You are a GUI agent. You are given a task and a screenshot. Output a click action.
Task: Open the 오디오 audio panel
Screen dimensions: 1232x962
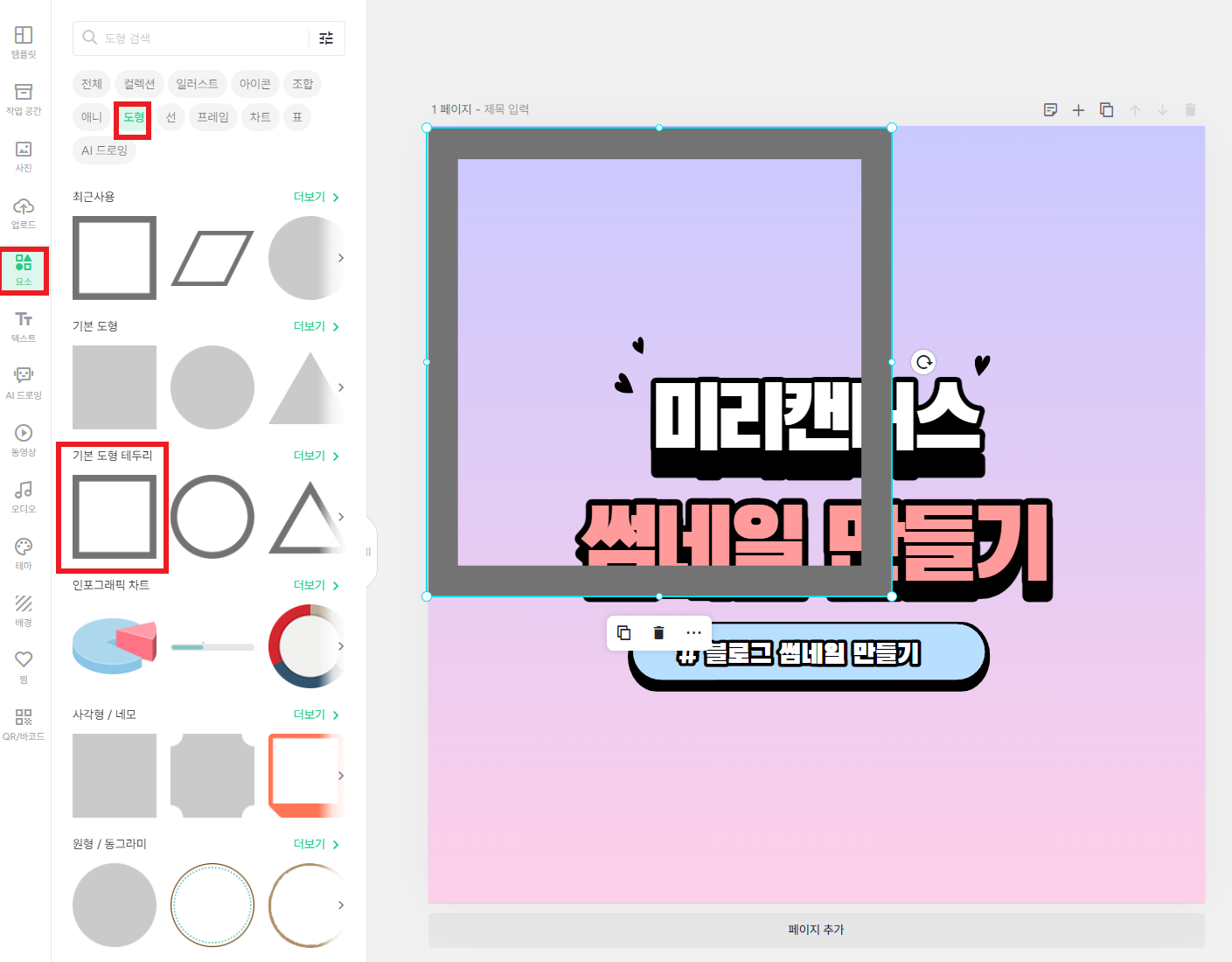point(24,497)
